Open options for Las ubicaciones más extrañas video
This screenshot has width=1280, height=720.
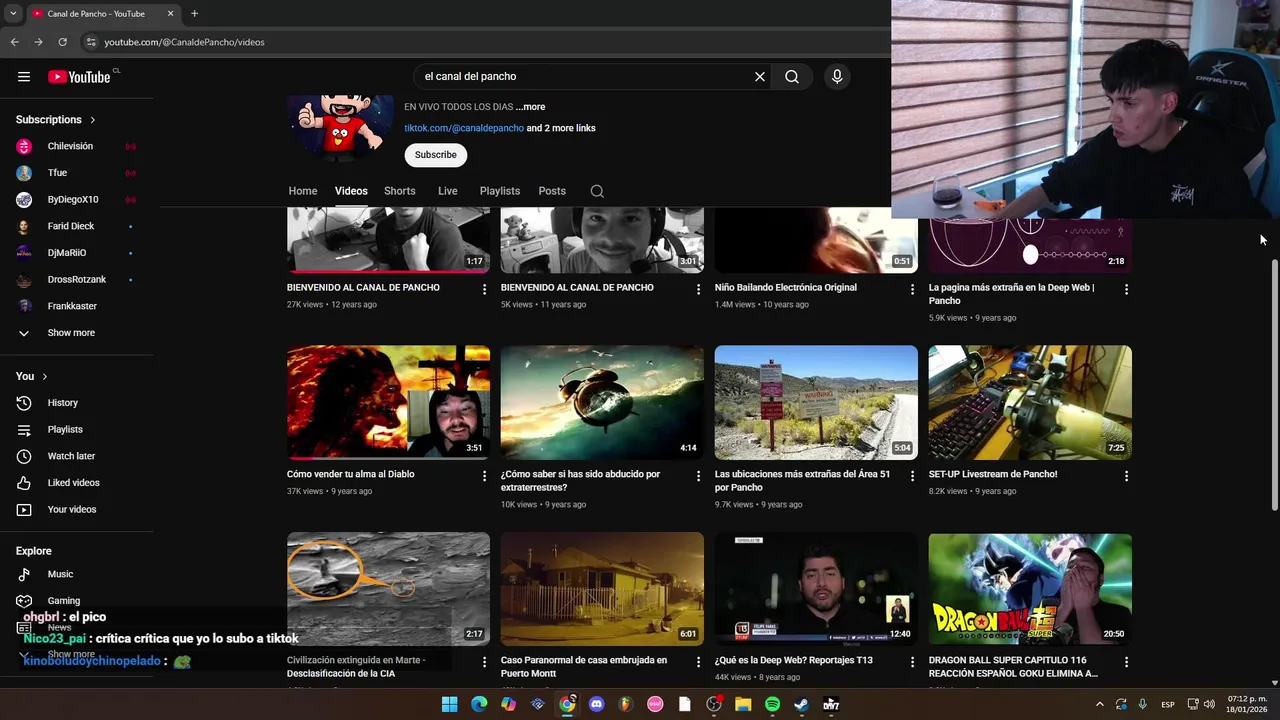pyautogui.click(x=912, y=476)
